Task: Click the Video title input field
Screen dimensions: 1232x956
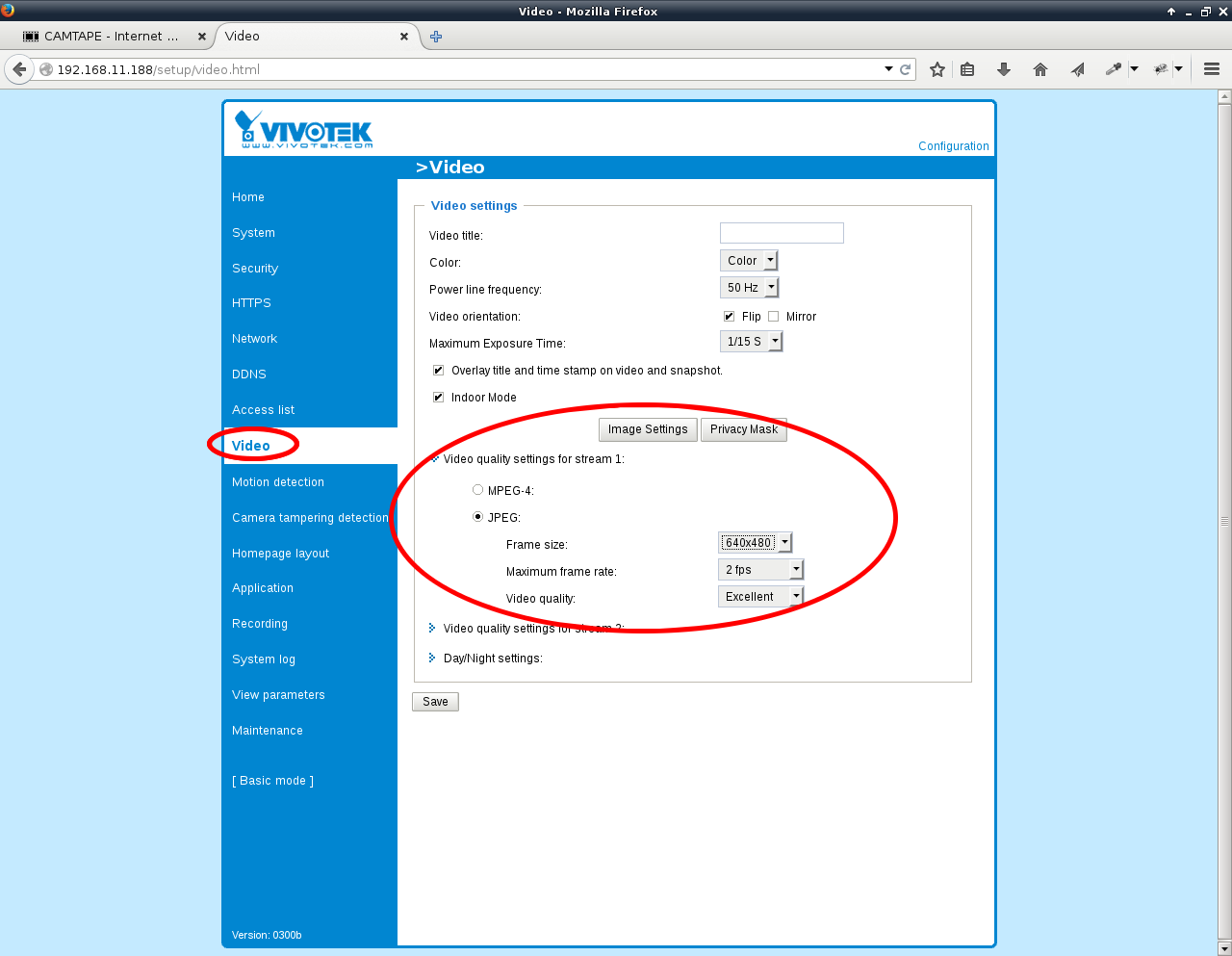Action: tap(782, 233)
